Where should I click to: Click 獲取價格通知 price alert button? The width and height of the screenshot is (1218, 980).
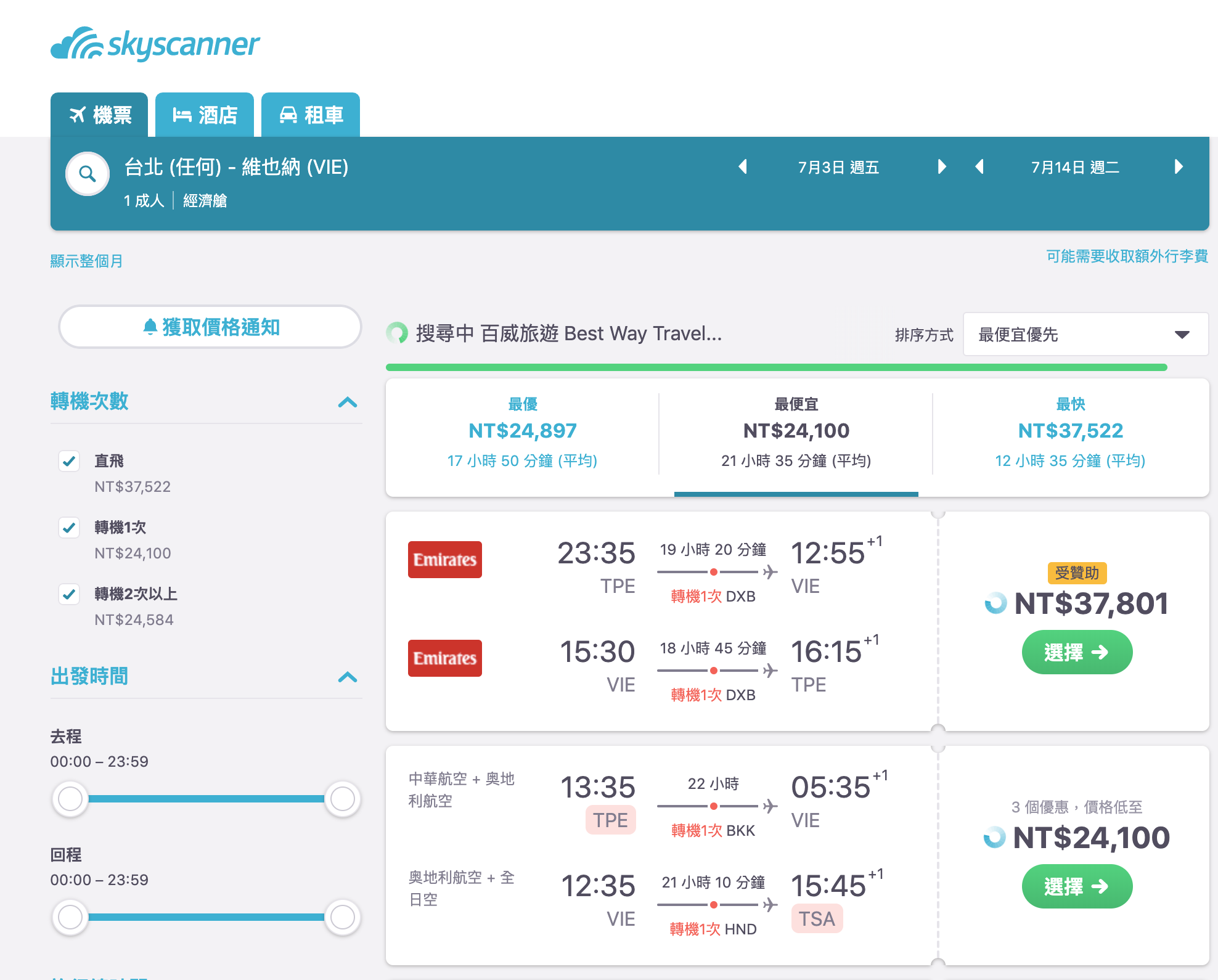210,327
